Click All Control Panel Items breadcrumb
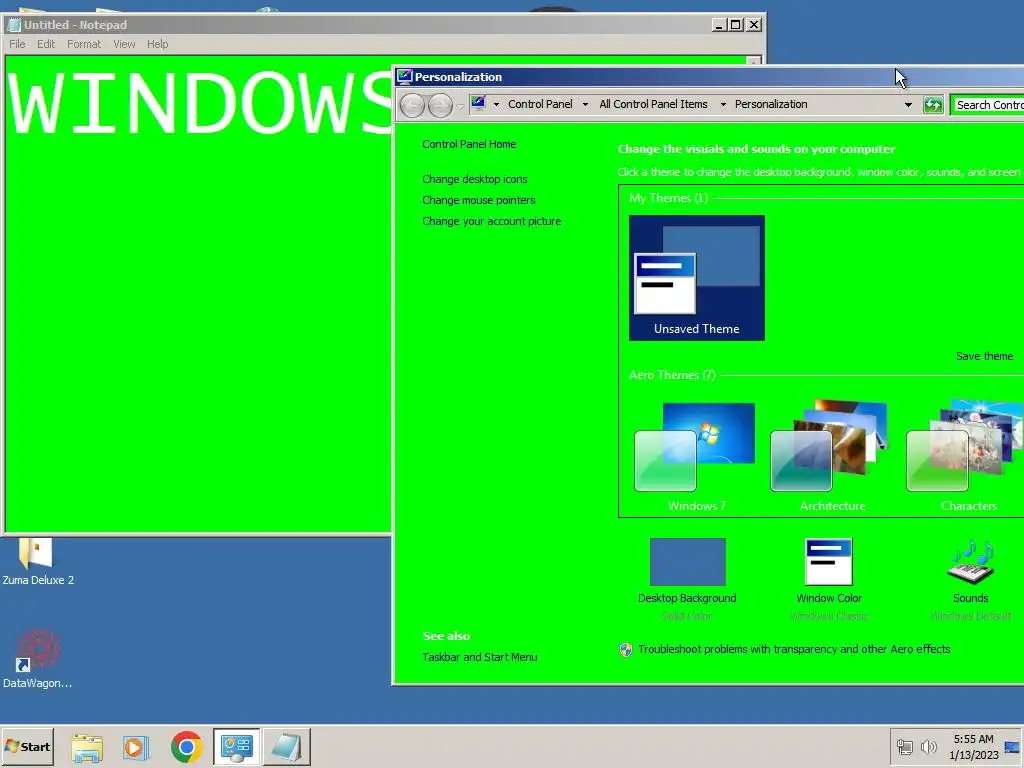Screen dimensions: 1024x768 pyautogui.click(x=653, y=104)
